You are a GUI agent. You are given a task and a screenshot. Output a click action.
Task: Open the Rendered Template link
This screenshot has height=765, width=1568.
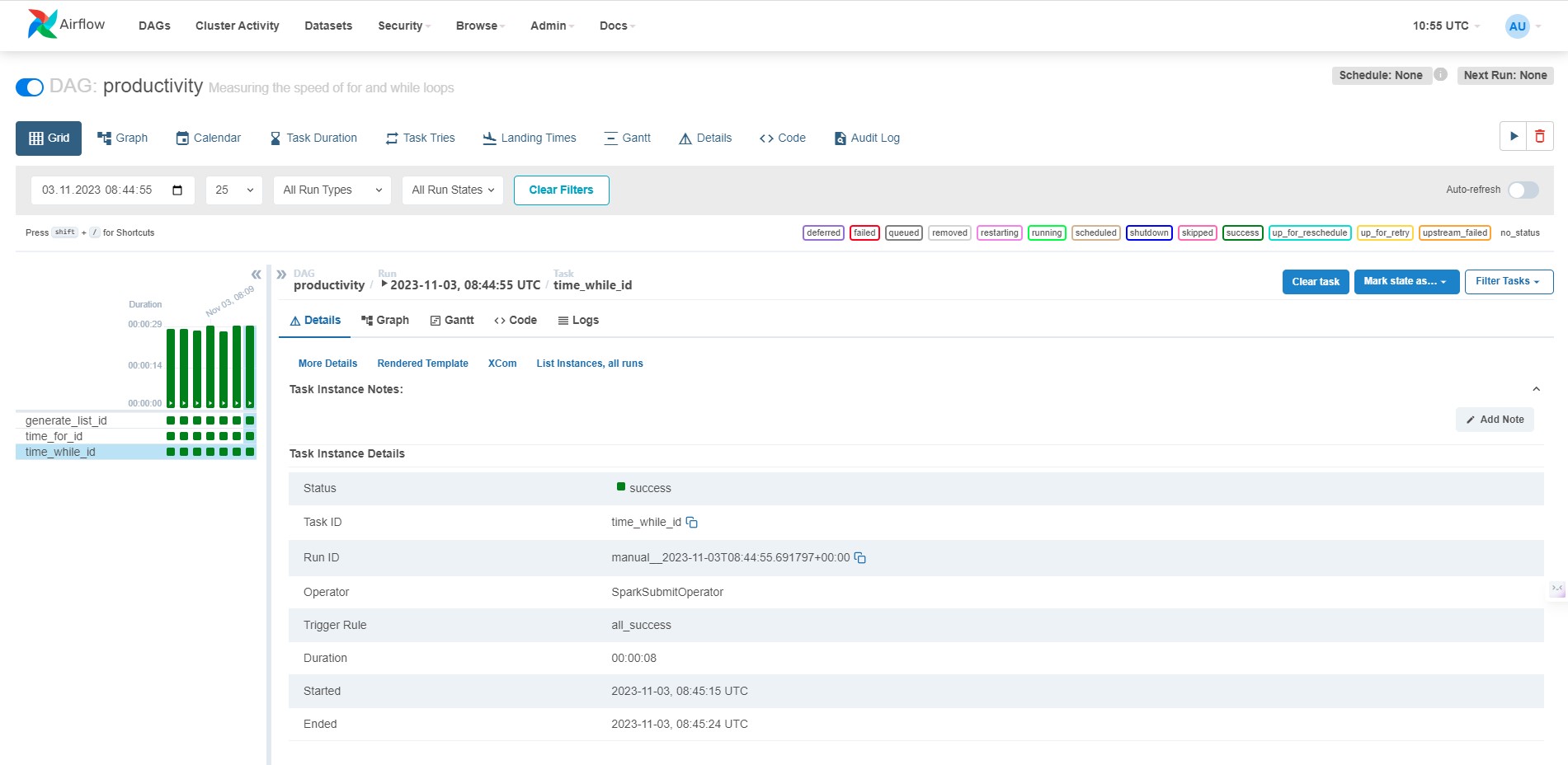pos(422,364)
